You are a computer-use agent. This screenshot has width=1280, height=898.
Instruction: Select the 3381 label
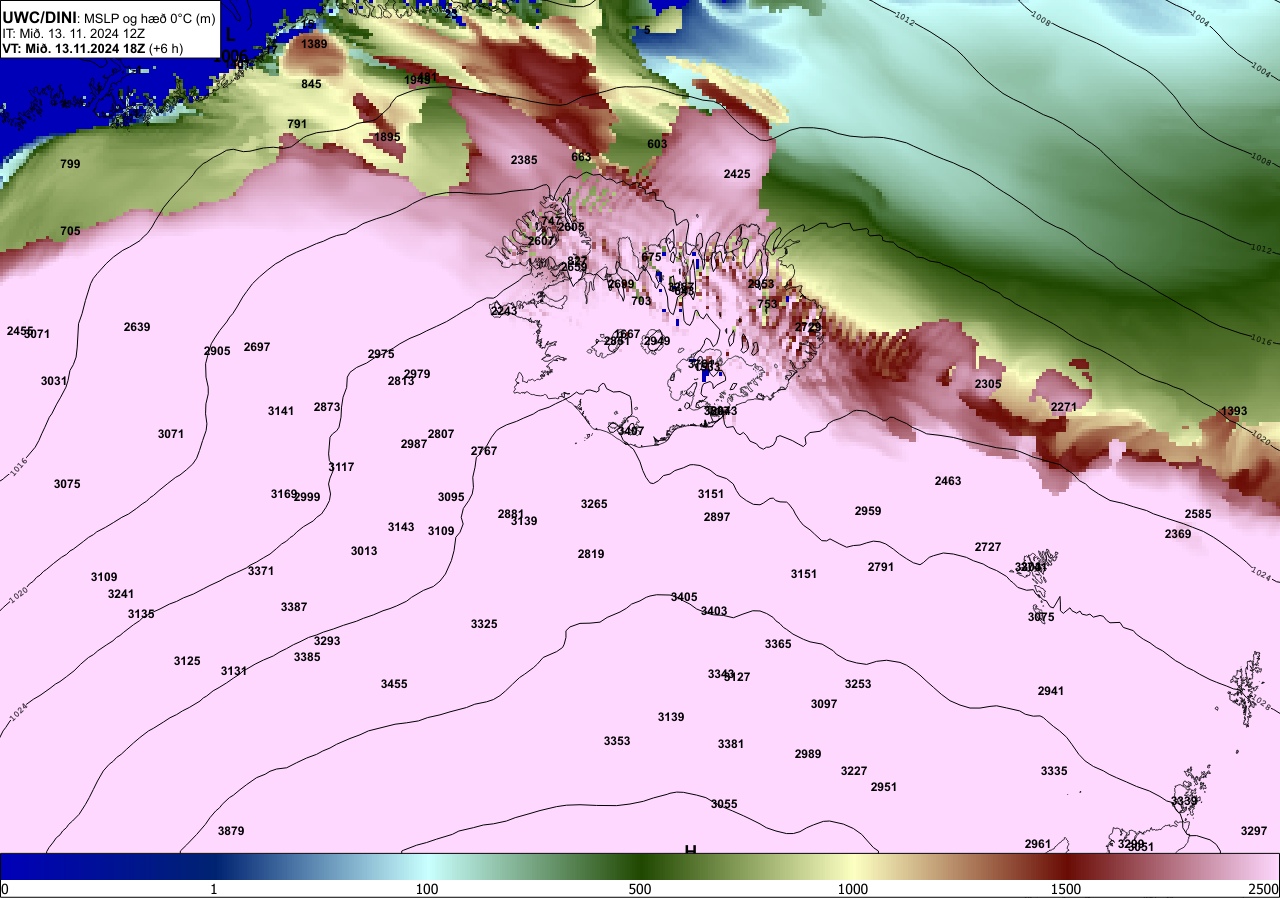pyautogui.click(x=731, y=744)
